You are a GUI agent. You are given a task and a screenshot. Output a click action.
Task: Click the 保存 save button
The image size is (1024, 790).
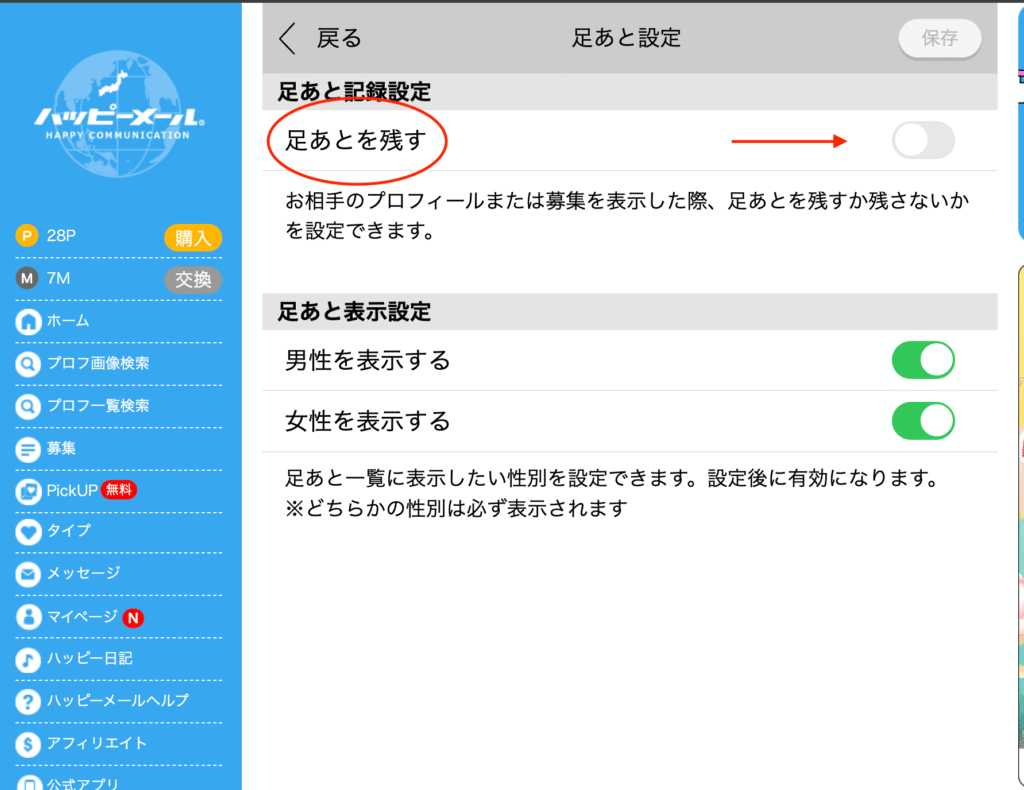click(940, 38)
